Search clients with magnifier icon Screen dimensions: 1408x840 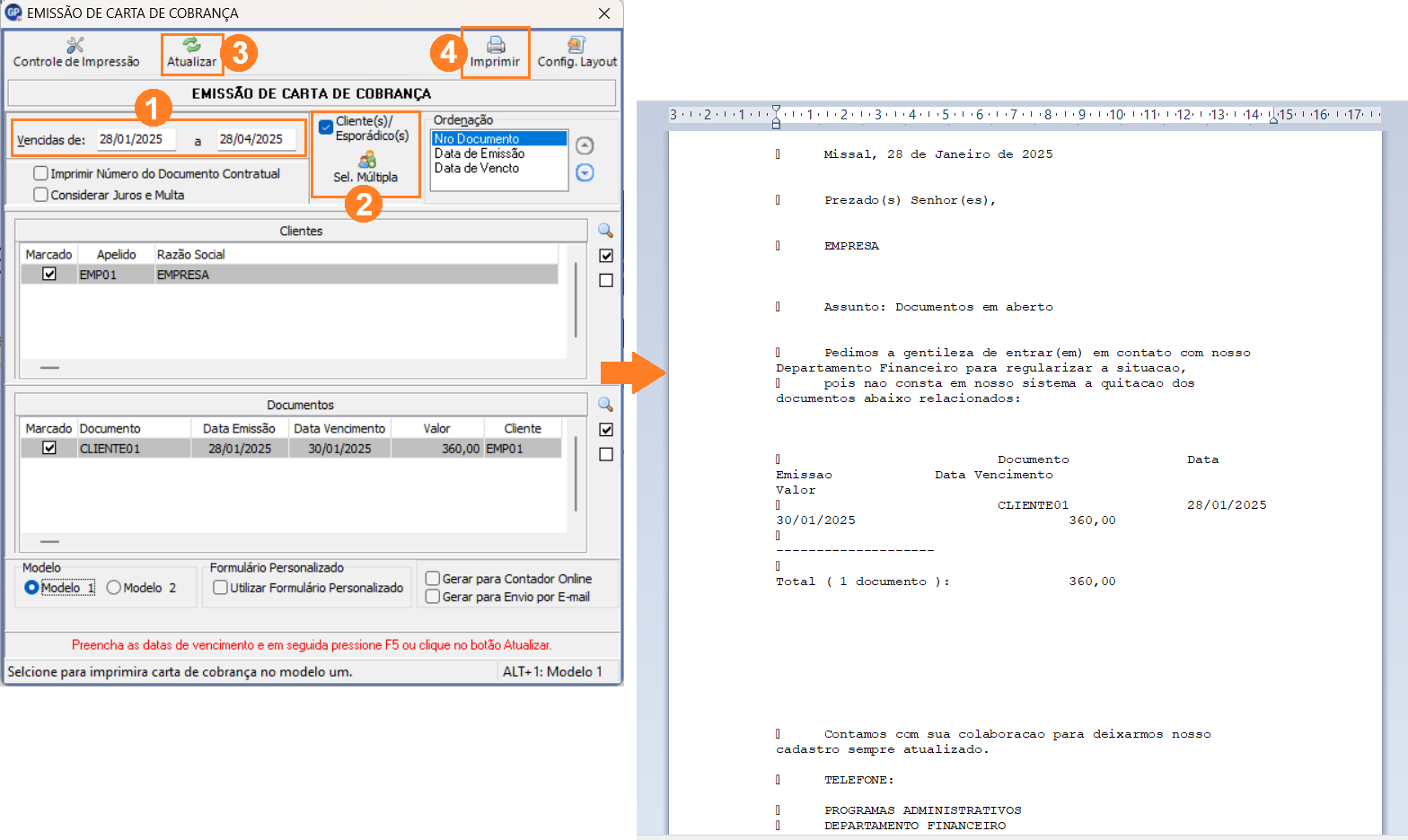pos(605,231)
